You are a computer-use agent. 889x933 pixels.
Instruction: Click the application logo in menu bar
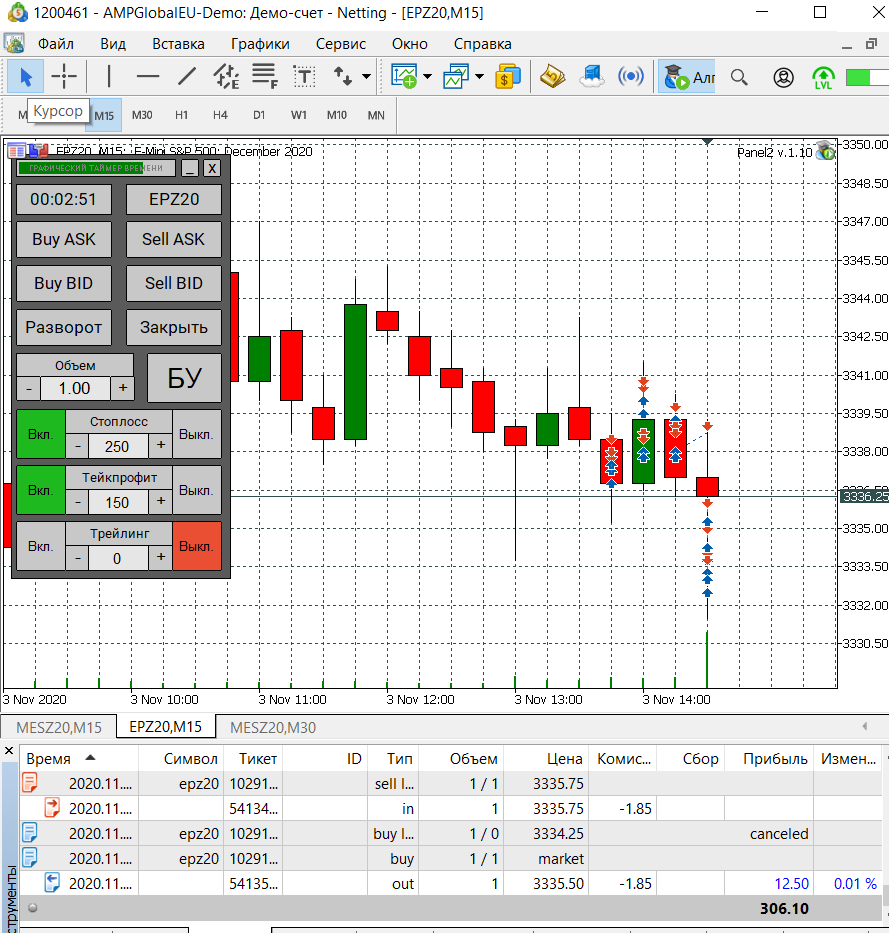(14, 43)
